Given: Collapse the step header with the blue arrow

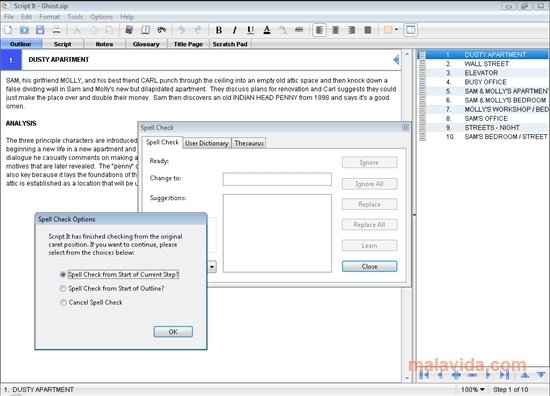Looking at the screenshot, I should (x=396, y=60).
